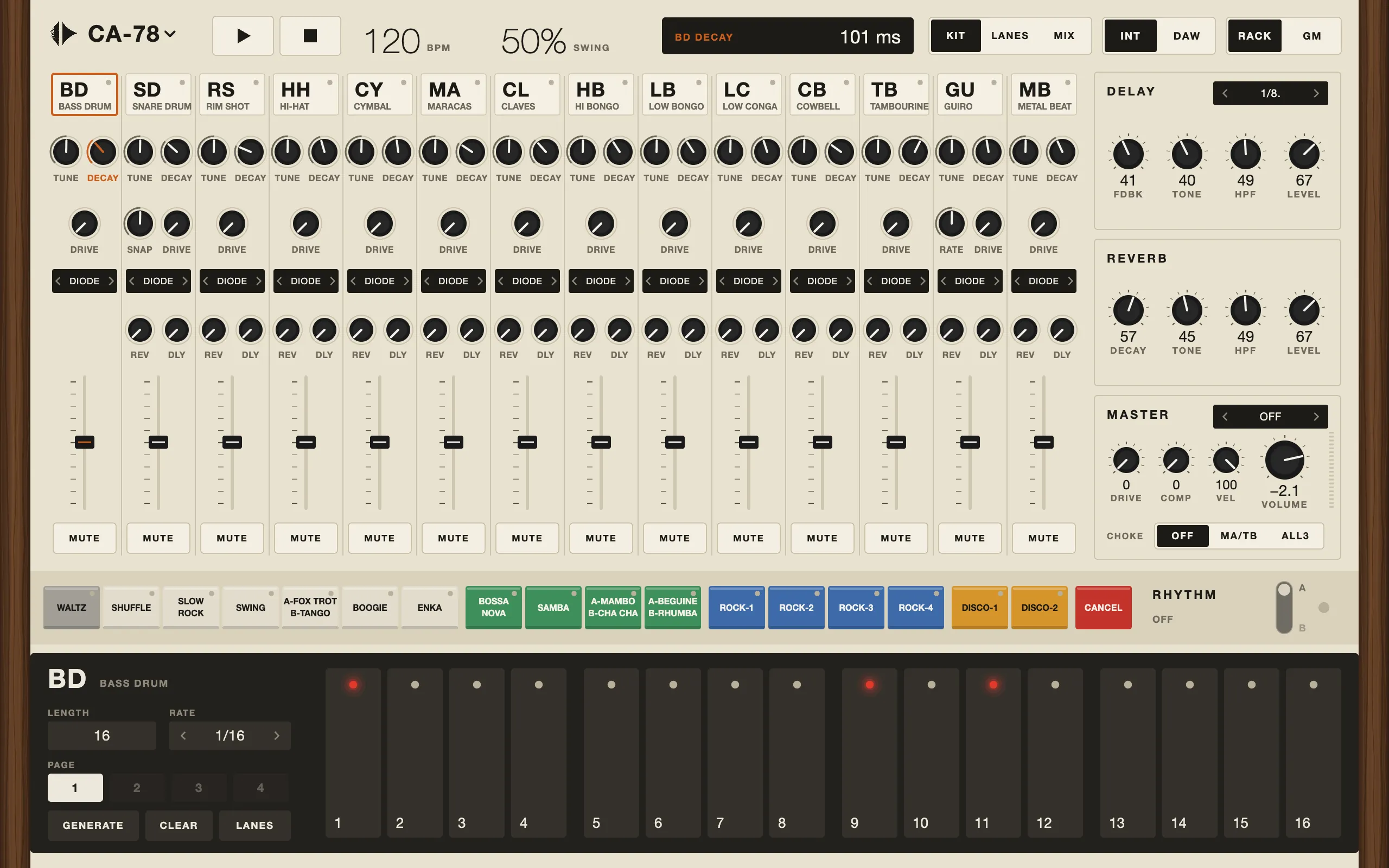Click the Delay Level knob
Viewport: 1389px width, 868px height.
(1303, 154)
